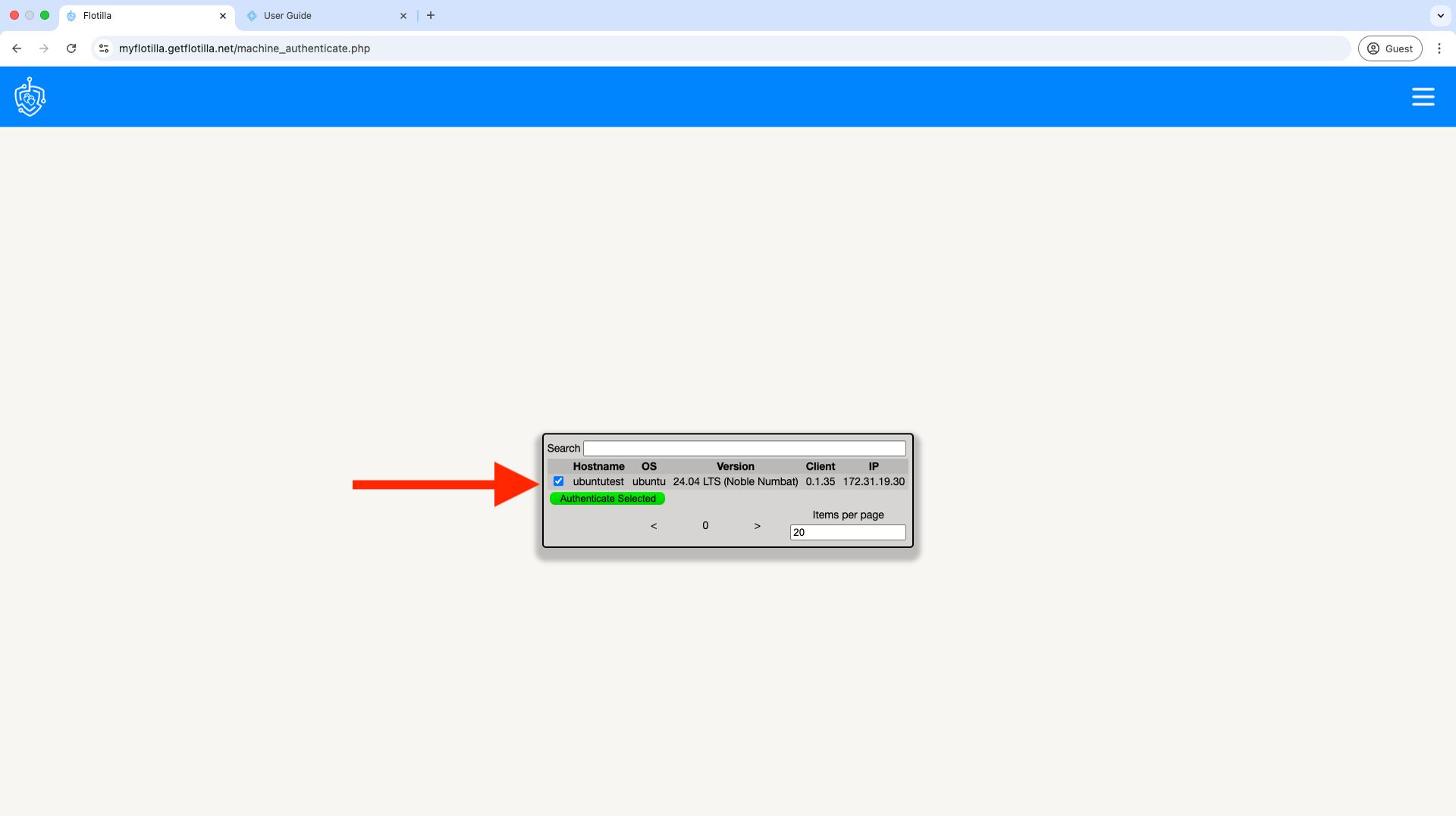Uncheck the ubuntutest machine checkbox
Image resolution: width=1456 pixels, height=817 pixels.
[x=559, y=481]
